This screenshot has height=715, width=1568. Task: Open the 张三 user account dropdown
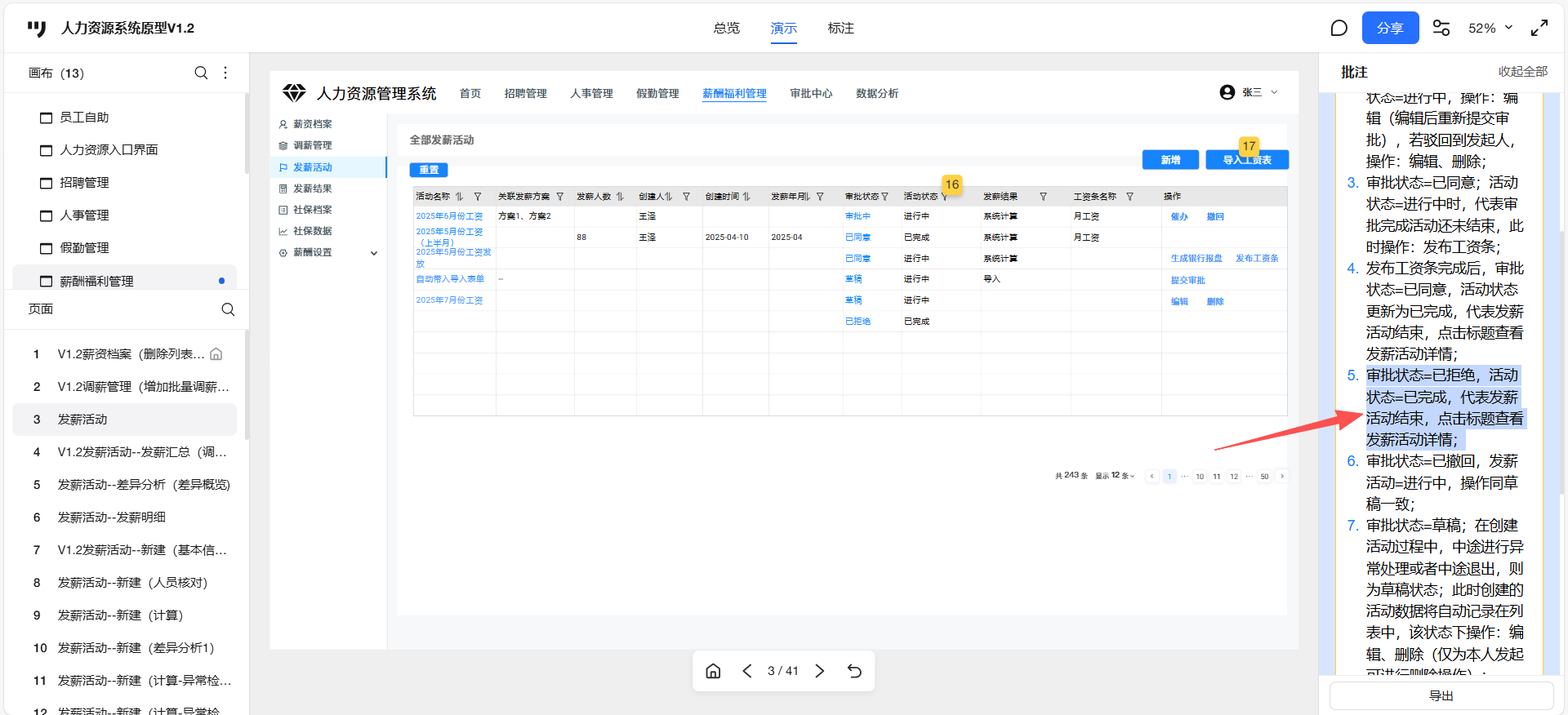1249,93
